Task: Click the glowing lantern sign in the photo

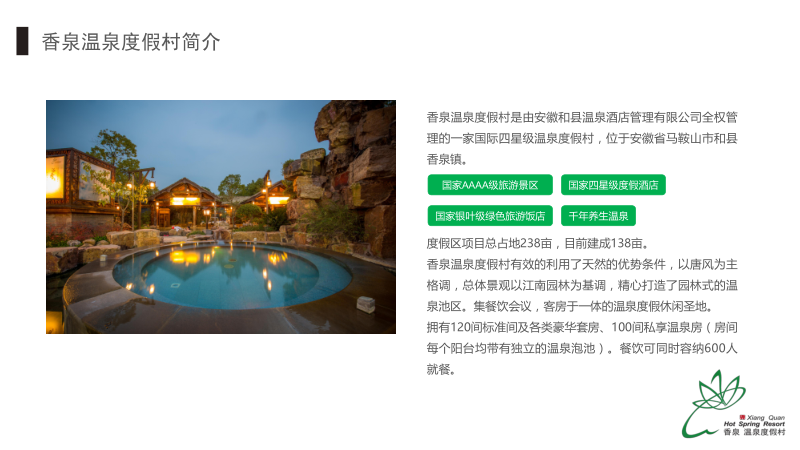Action: [55, 177]
